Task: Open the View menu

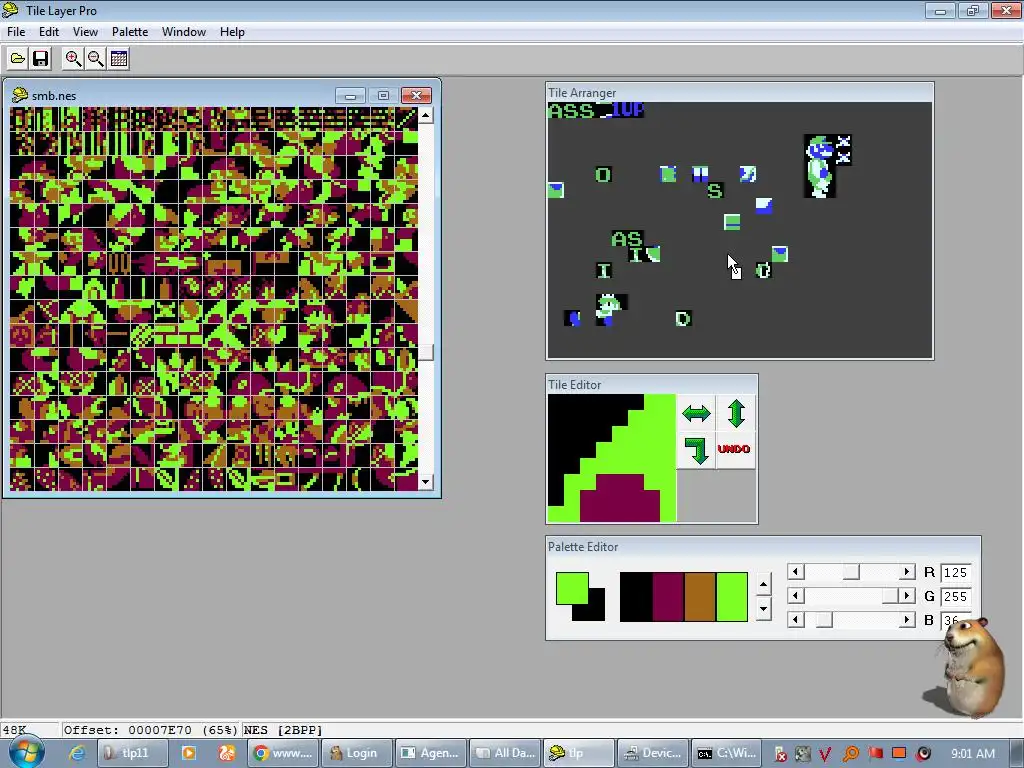Action: pos(86,31)
